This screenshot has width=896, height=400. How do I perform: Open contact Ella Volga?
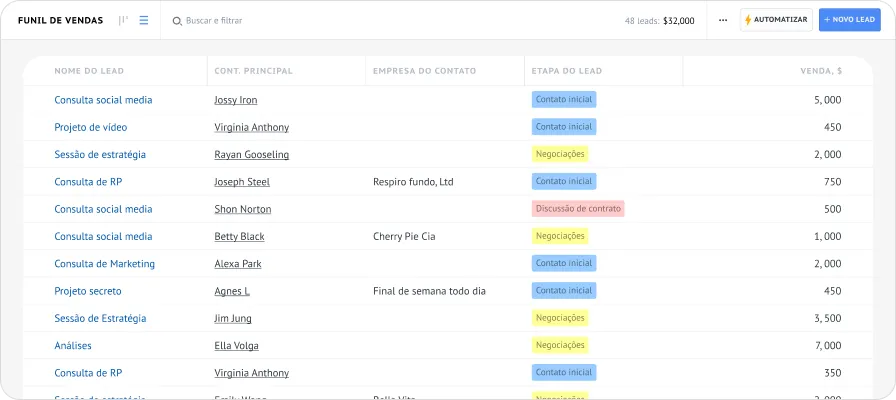click(x=237, y=346)
